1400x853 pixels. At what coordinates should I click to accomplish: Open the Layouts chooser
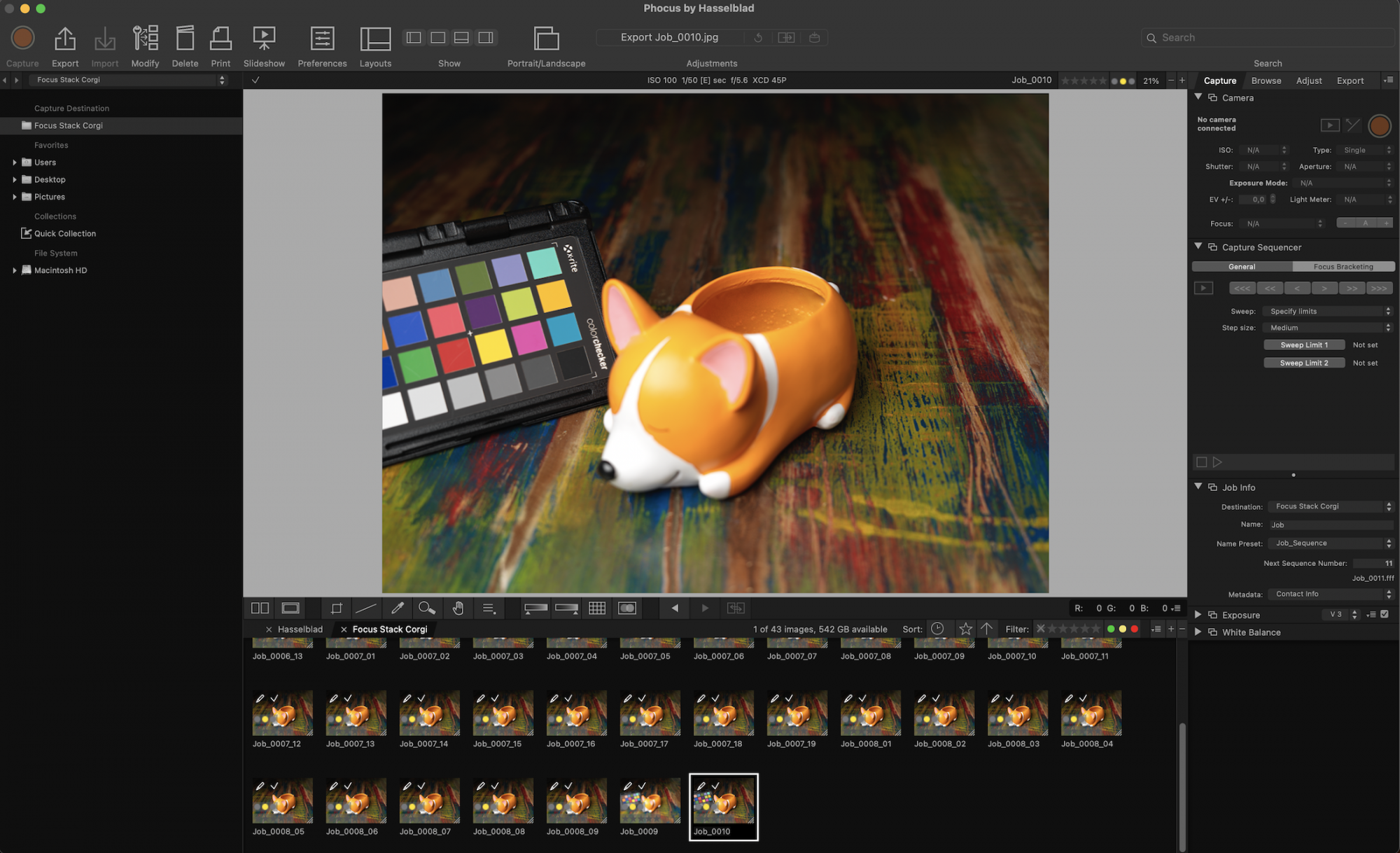(x=375, y=39)
